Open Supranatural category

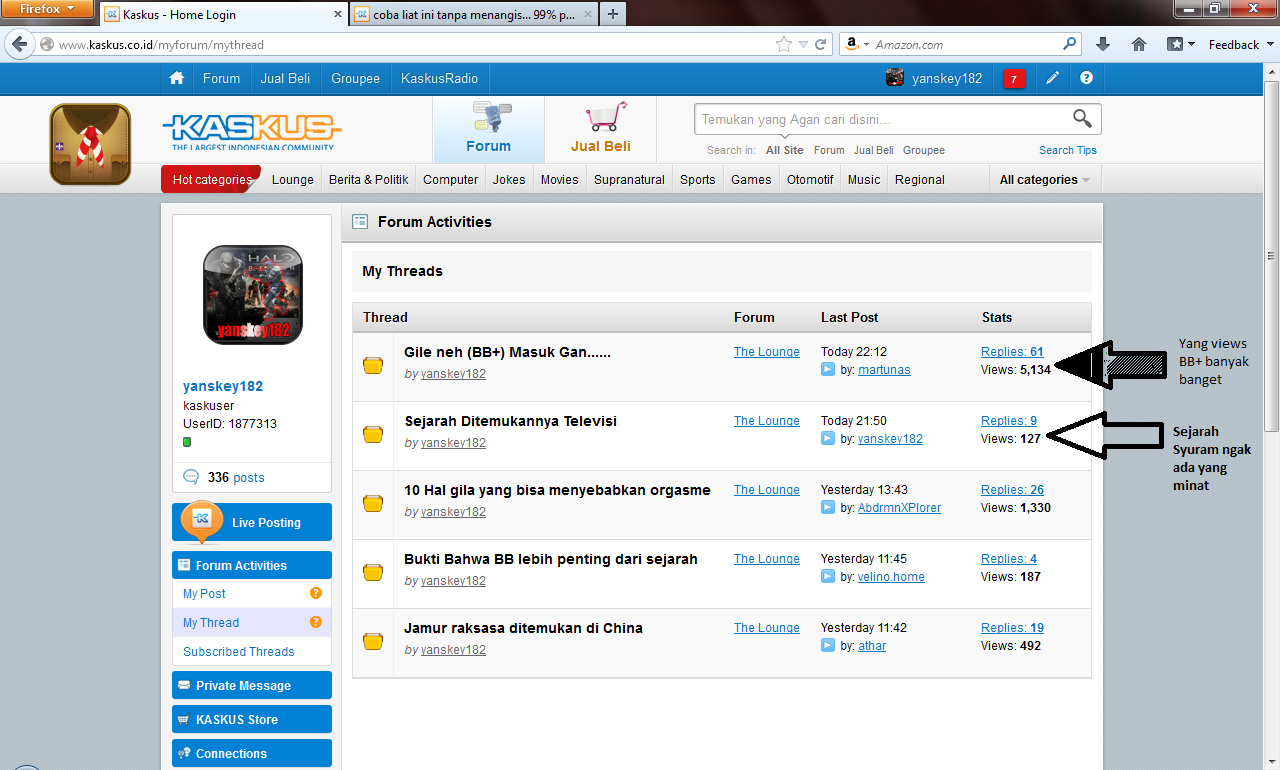coord(629,180)
